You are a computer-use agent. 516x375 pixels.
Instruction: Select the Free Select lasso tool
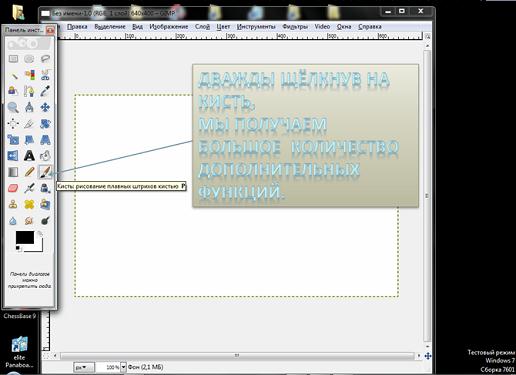[x=45, y=59]
